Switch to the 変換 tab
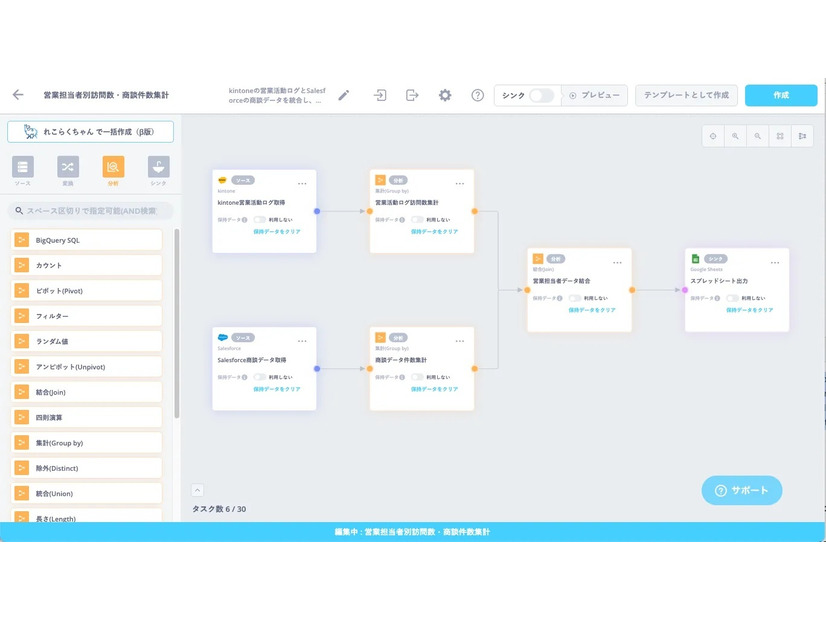The height and width of the screenshot is (620, 826). click(68, 167)
